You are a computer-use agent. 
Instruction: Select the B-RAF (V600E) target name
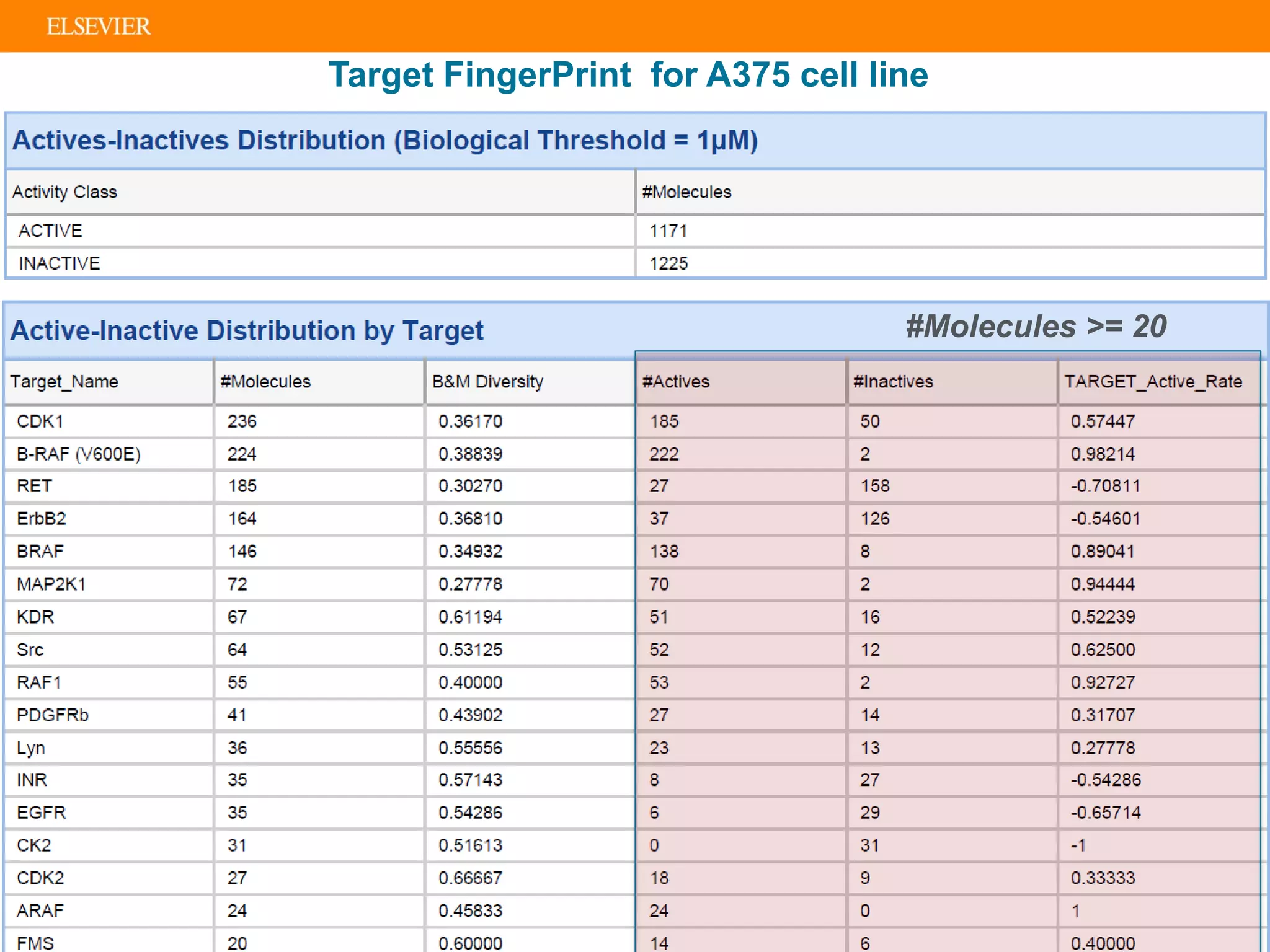pos(79,454)
